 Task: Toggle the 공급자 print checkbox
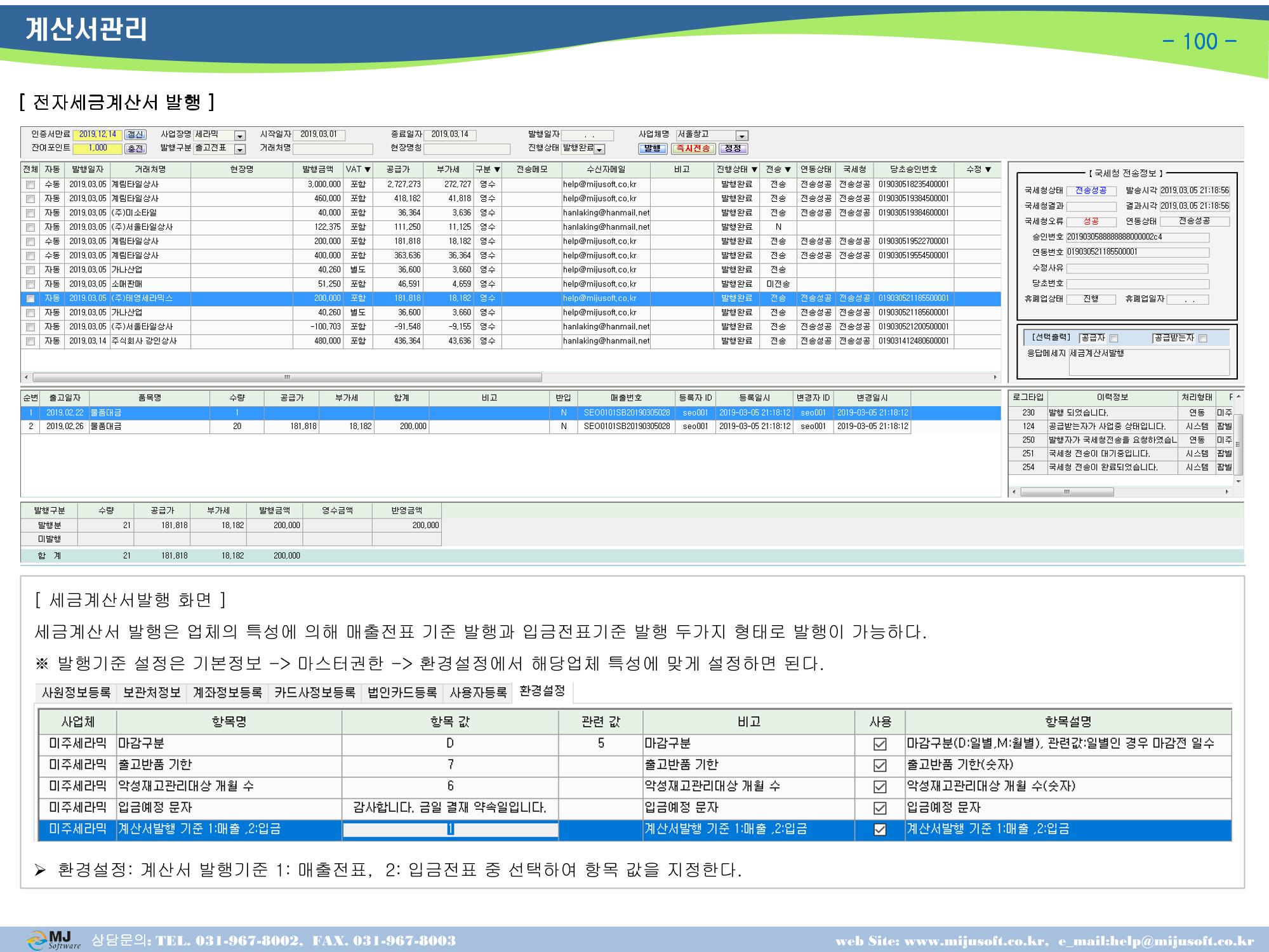tap(1113, 338)
